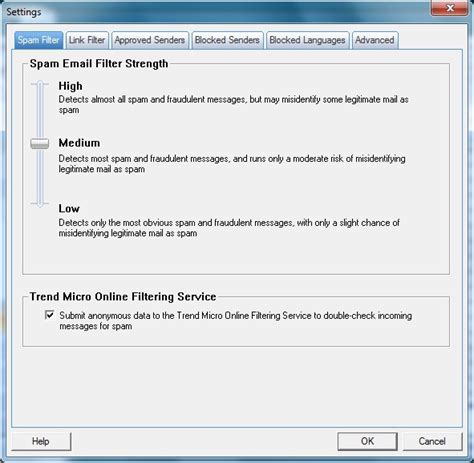Screen dimensions: 474x463
Task: Click the Help button
Action: 41,441
